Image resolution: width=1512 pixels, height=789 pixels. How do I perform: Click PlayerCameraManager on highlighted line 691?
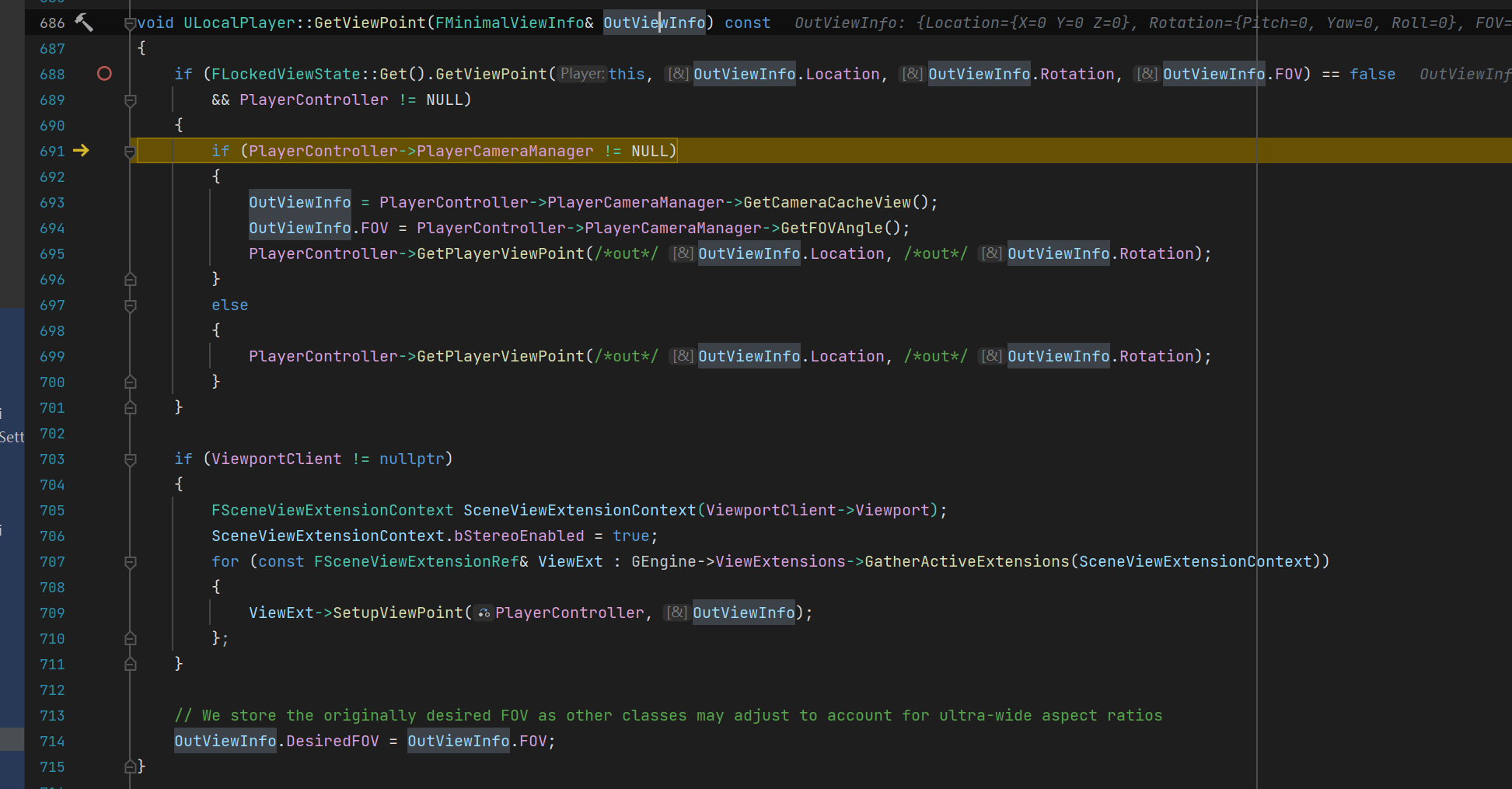tap(505, 151)
